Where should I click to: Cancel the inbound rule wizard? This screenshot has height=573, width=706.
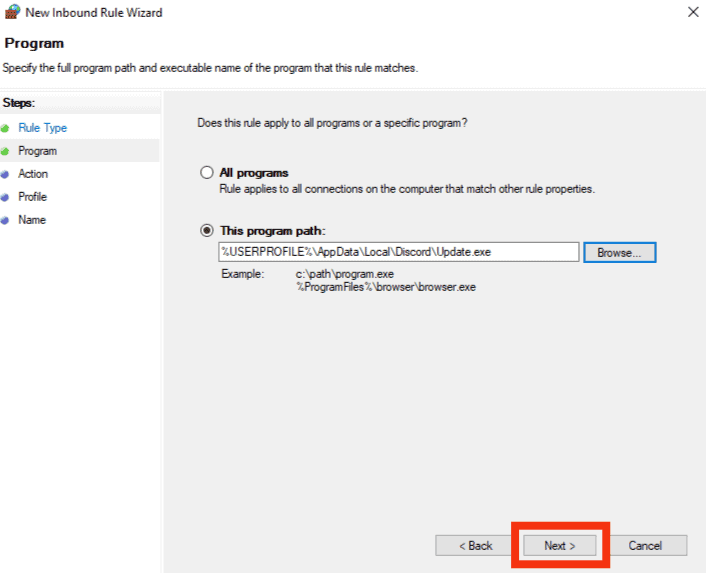coord(645,546)
